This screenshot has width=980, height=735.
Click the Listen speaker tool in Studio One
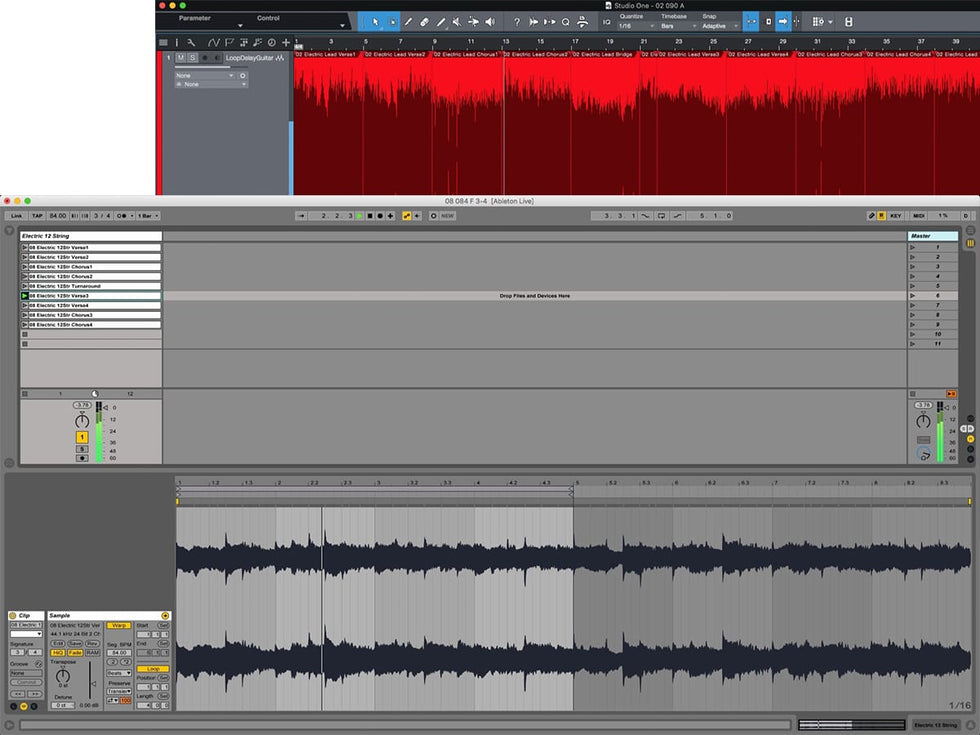(x=490, y=22)
